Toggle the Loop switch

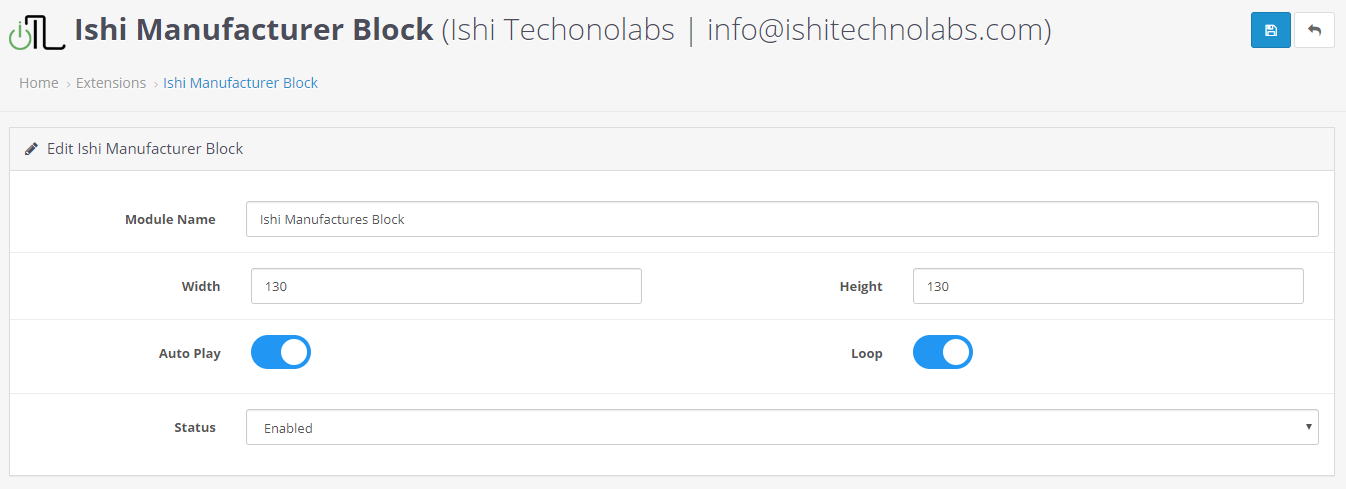[943, 353]
